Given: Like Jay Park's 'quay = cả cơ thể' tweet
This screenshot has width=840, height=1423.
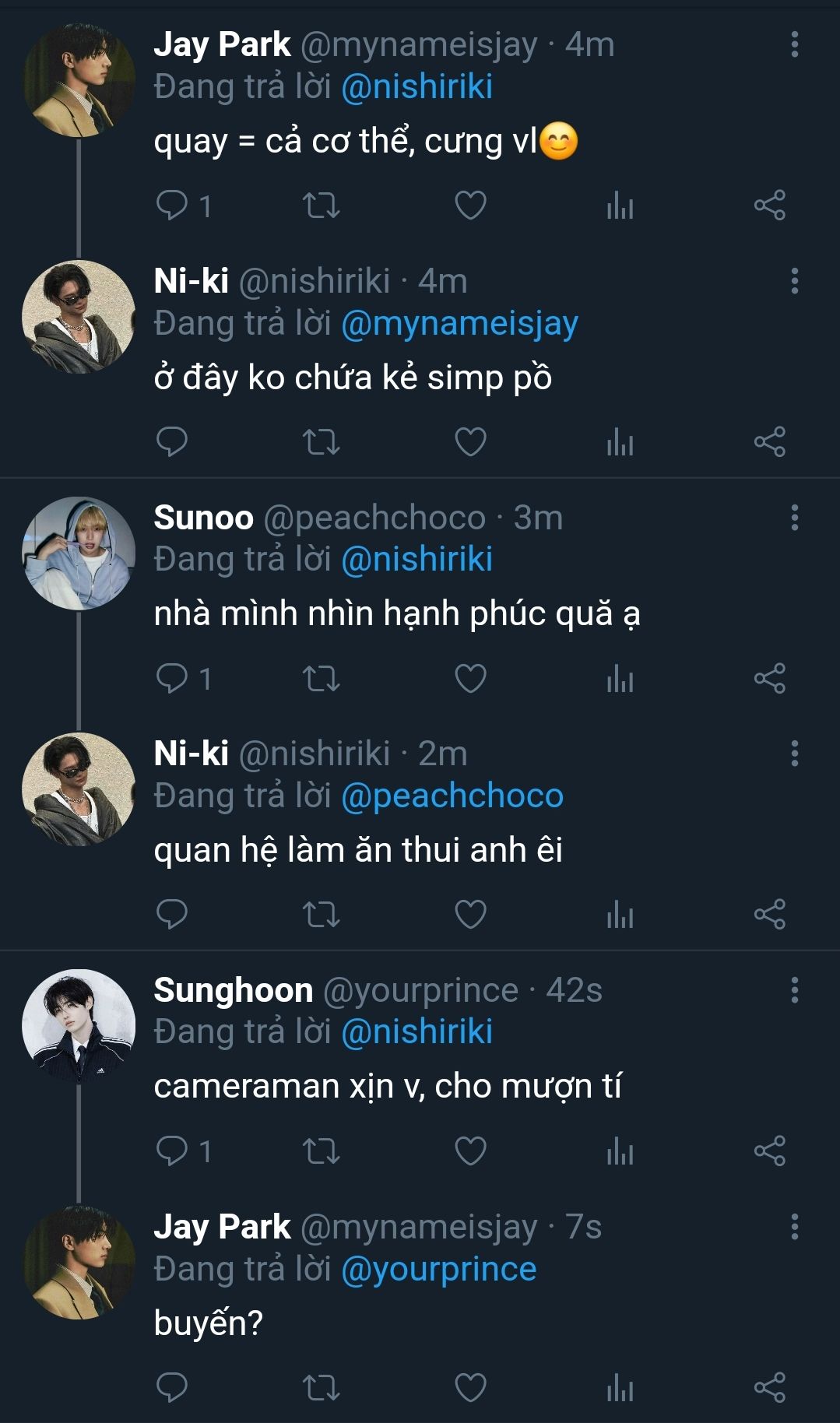Looking at the screenshot, I should pos(470,206).
